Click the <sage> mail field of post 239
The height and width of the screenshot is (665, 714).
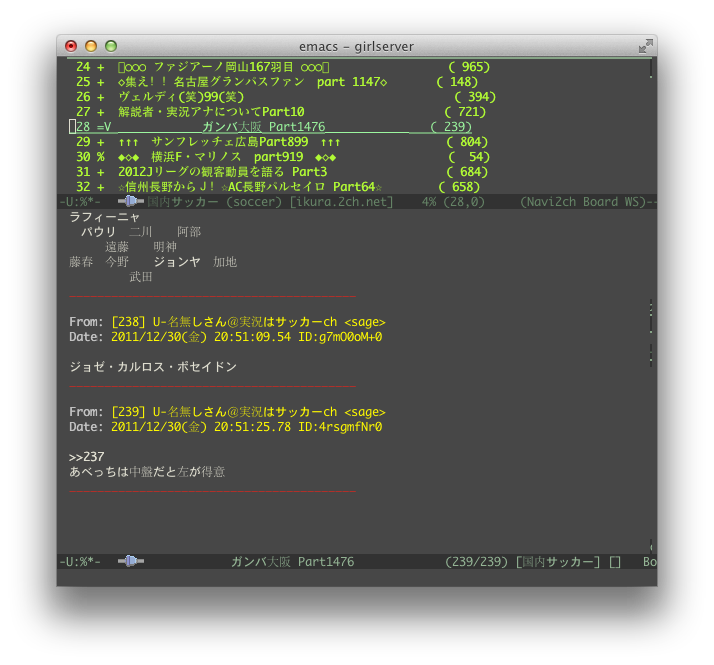pyautogui.click(x=365, y=412)
